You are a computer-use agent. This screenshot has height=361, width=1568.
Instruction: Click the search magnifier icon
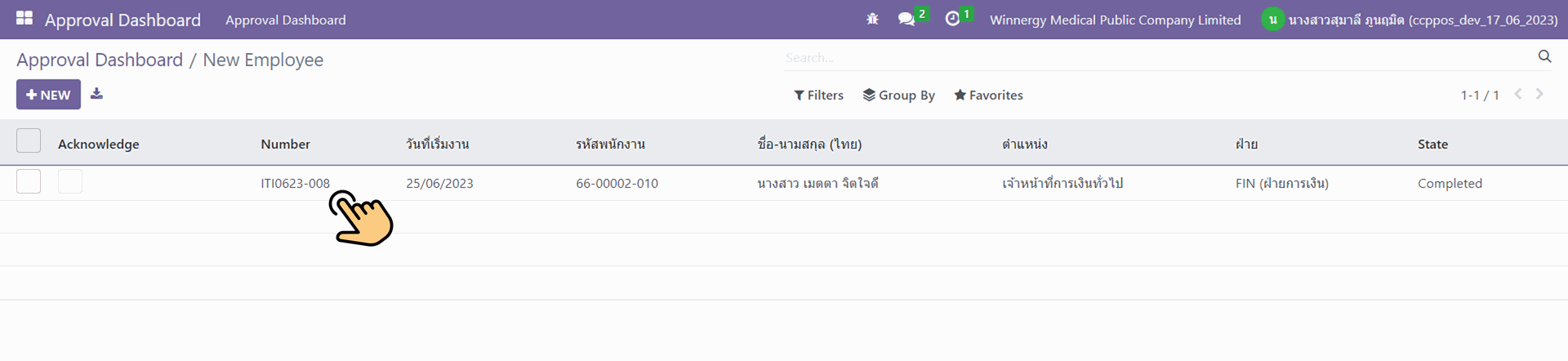(x=1544, y=56)
